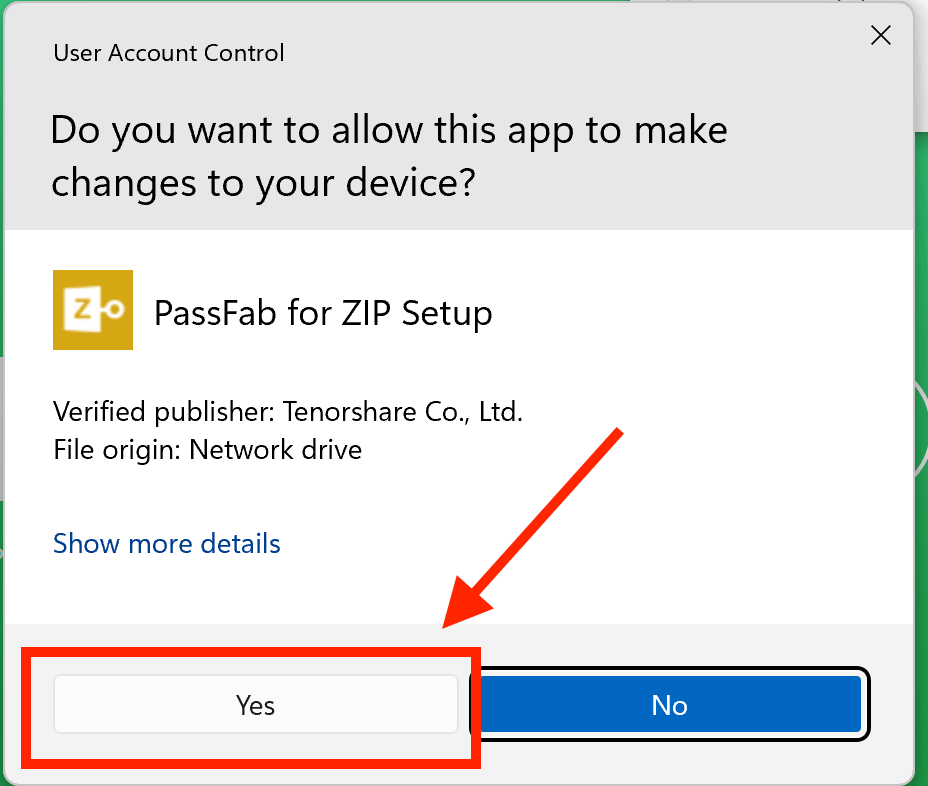The image size is (928, 786).
Task: Click the Verified publisher Tenorshare text
Action: [287, 411]
